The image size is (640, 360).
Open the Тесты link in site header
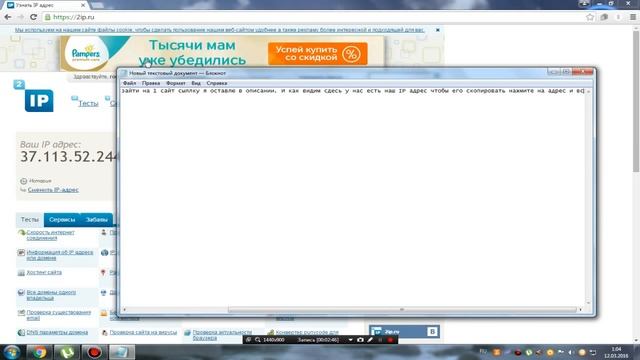tap(88, 103)
